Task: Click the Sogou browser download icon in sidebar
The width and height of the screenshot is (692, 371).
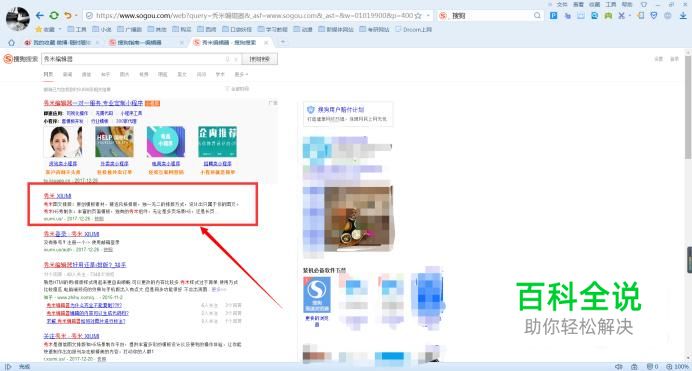Action: click(x=317, y=295)
